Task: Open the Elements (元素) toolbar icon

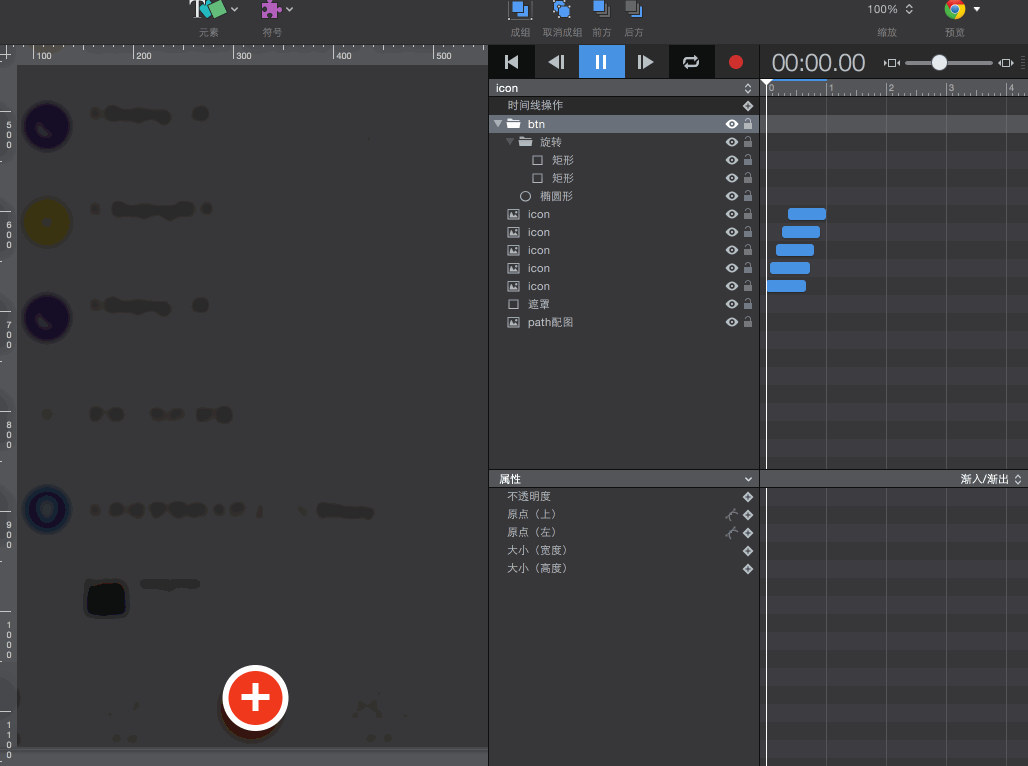Action: (x=210, y=11)
